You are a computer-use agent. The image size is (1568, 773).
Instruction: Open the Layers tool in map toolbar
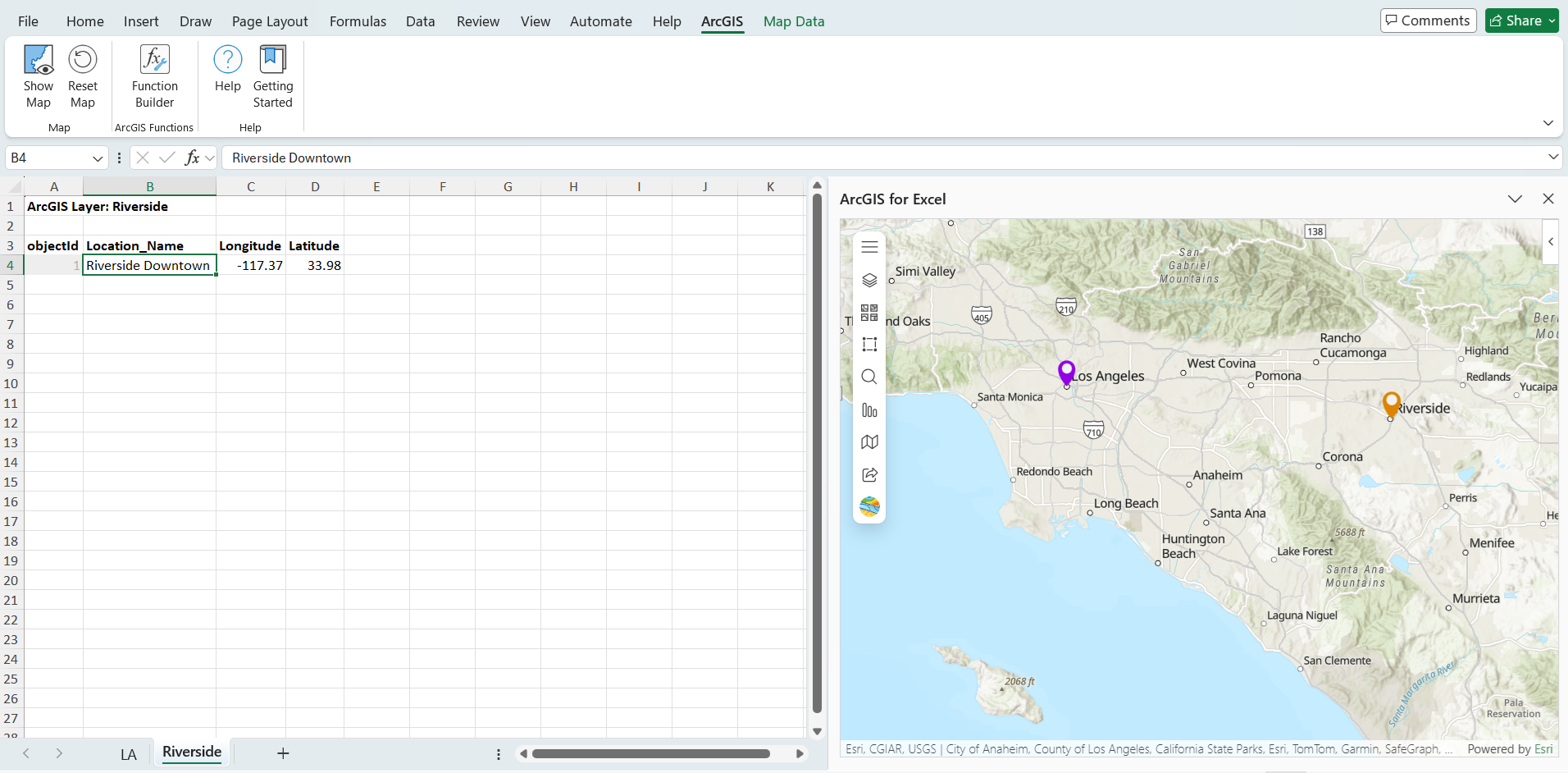[869, 280]
